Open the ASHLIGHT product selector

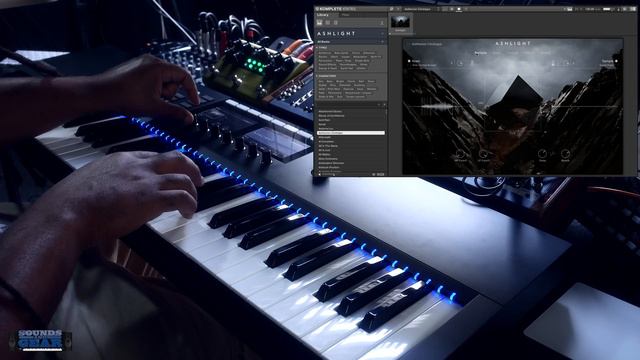[x=351, y=33]
